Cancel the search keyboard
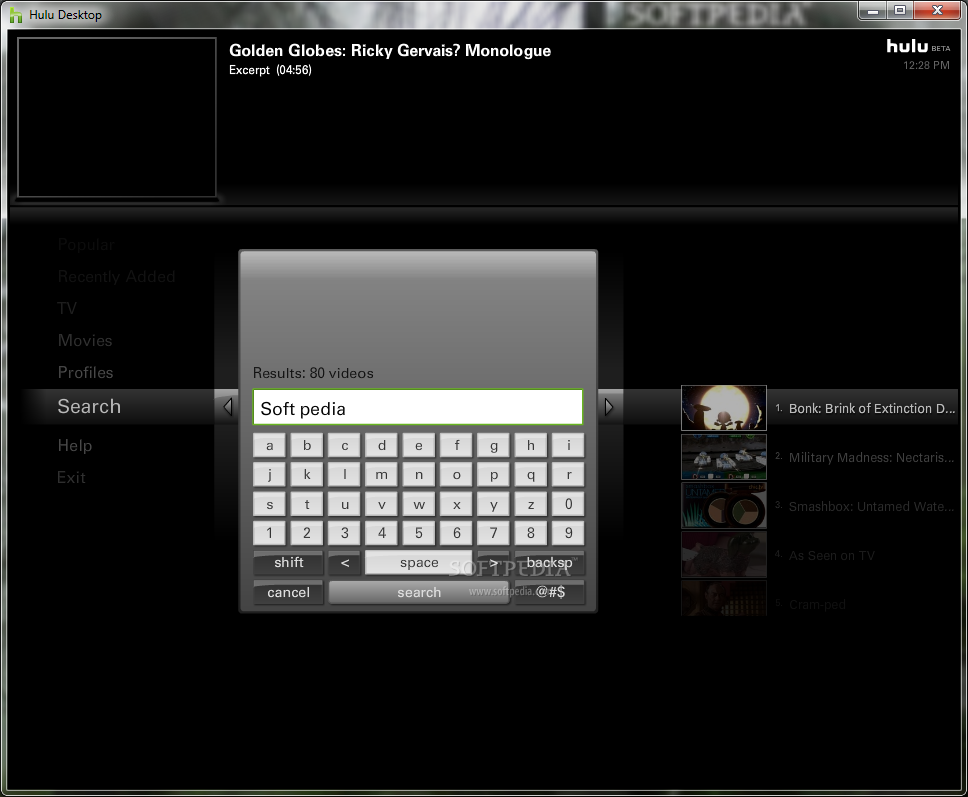Screen dimensions: 968x797 tap(288, 592)
